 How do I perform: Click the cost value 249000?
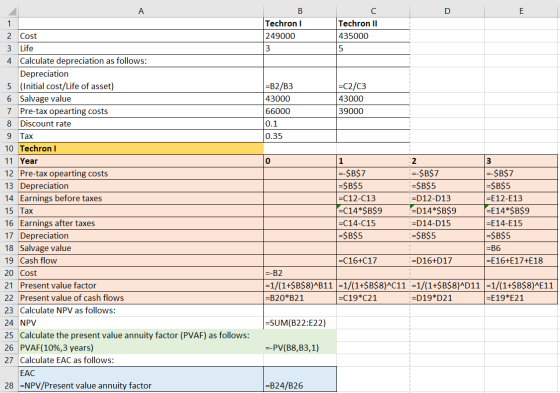pos(300,36)
